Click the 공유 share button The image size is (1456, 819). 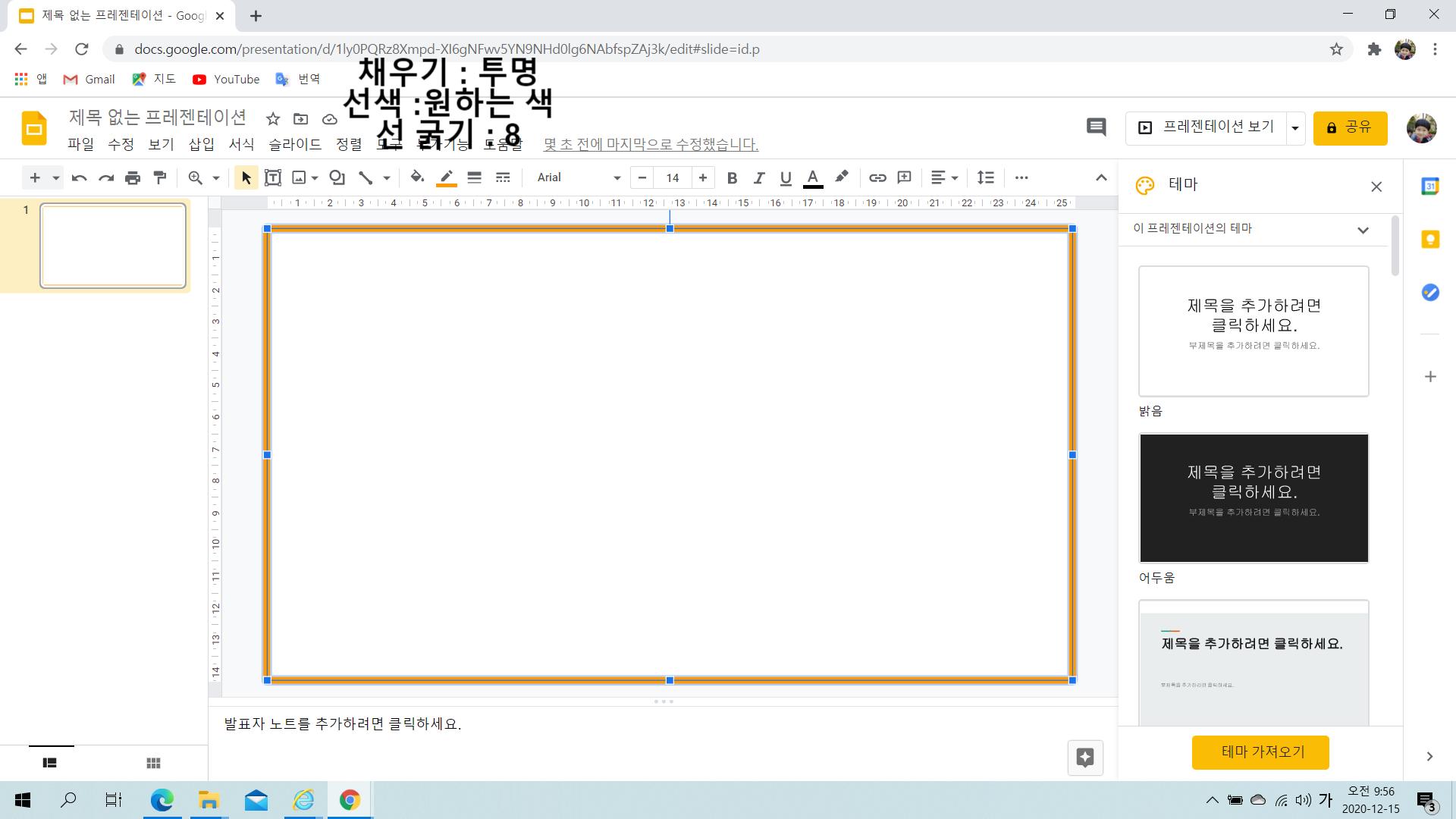(x=1350, y=127)
